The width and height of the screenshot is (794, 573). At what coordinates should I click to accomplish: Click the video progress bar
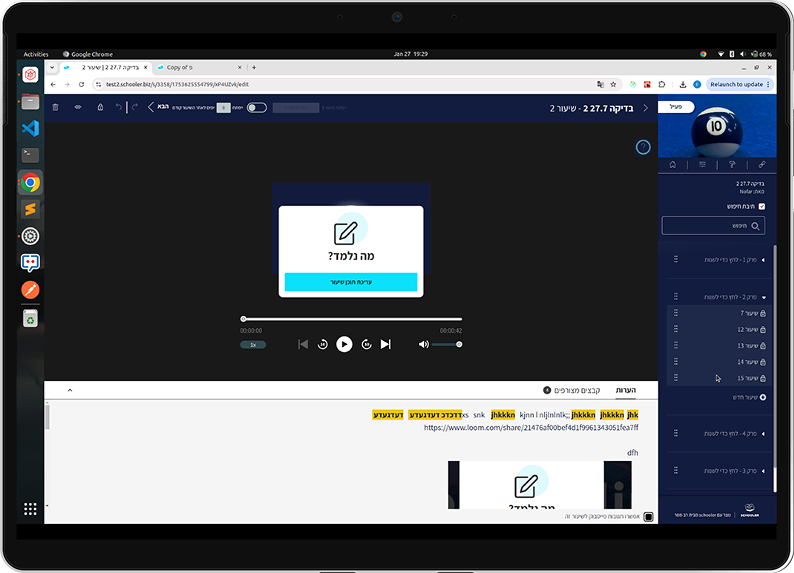[x=351, y=319]
